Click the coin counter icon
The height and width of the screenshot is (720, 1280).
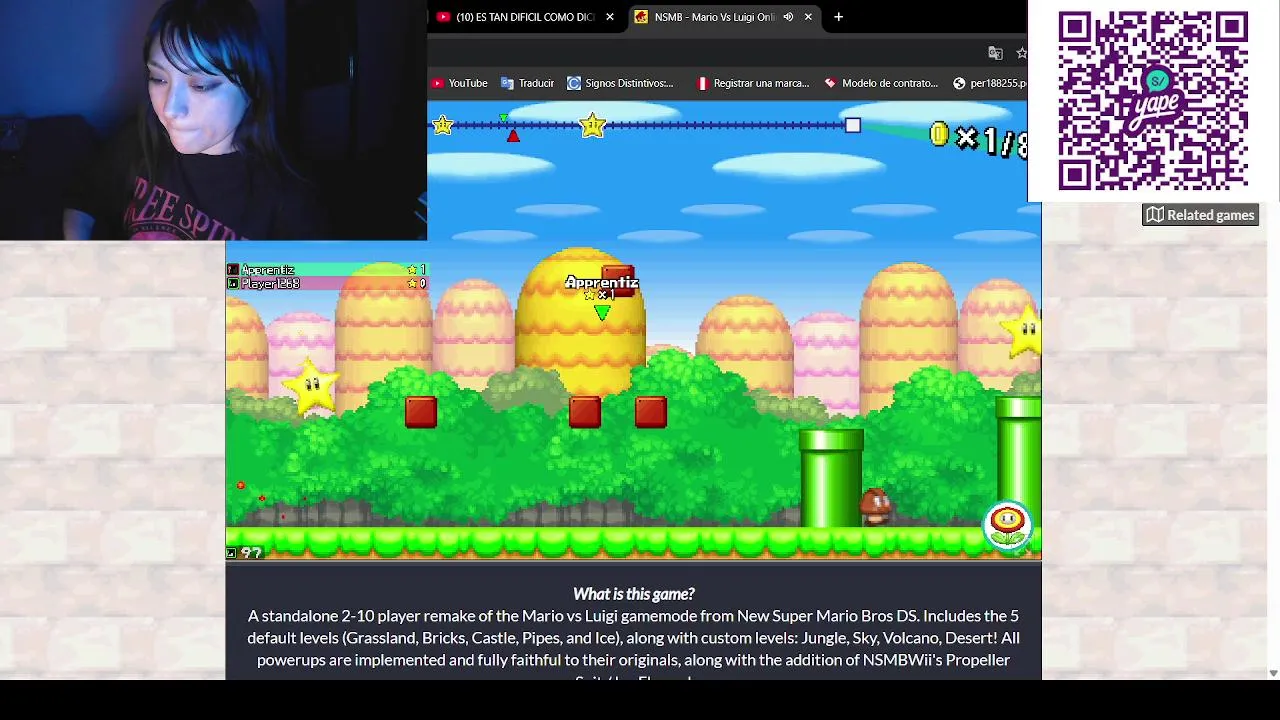938,135
